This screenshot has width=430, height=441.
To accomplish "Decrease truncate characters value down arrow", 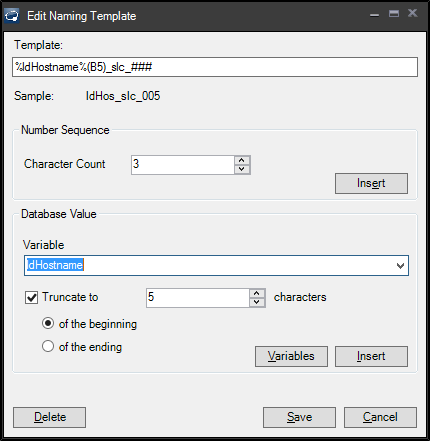I will point(256,302).
